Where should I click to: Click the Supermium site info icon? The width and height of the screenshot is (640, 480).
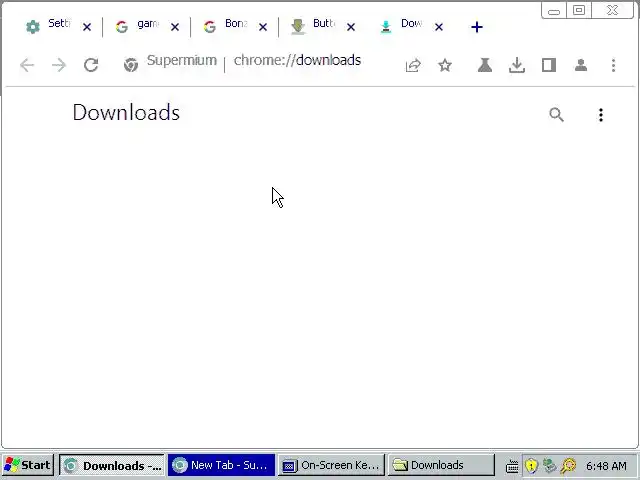point(131,65)
